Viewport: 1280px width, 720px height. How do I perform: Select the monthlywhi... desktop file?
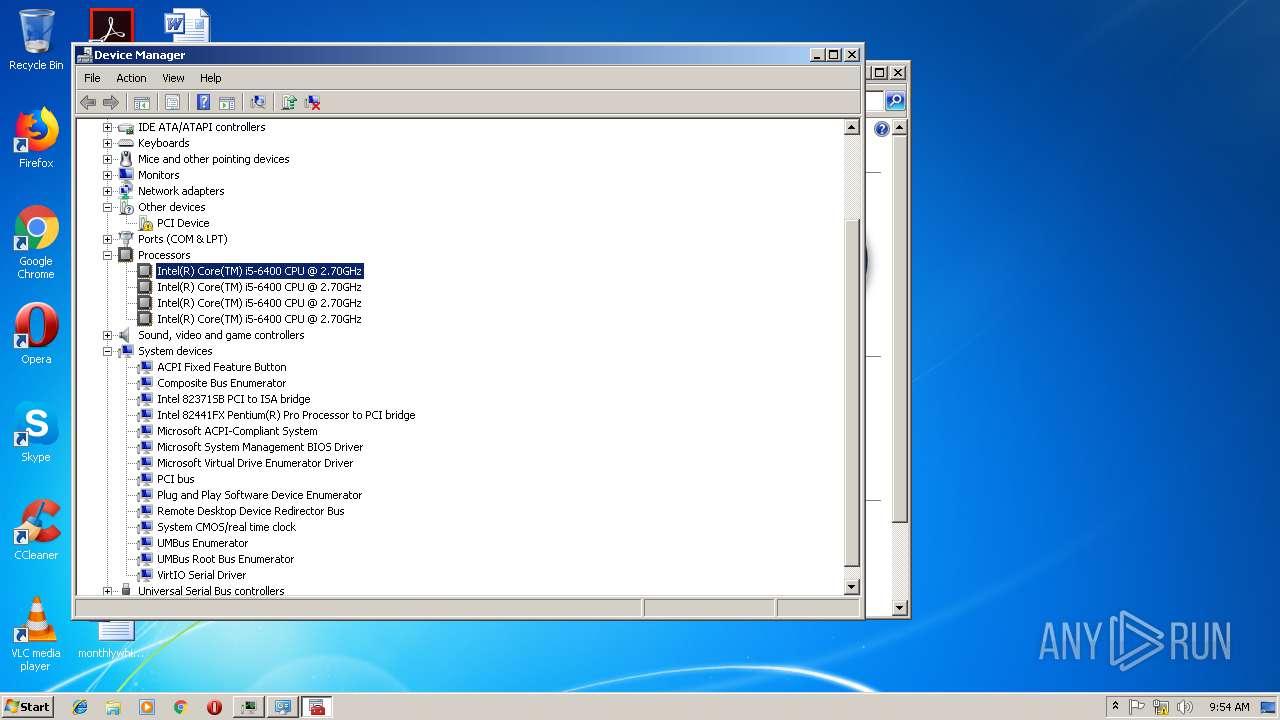click(x=112, y=638)
